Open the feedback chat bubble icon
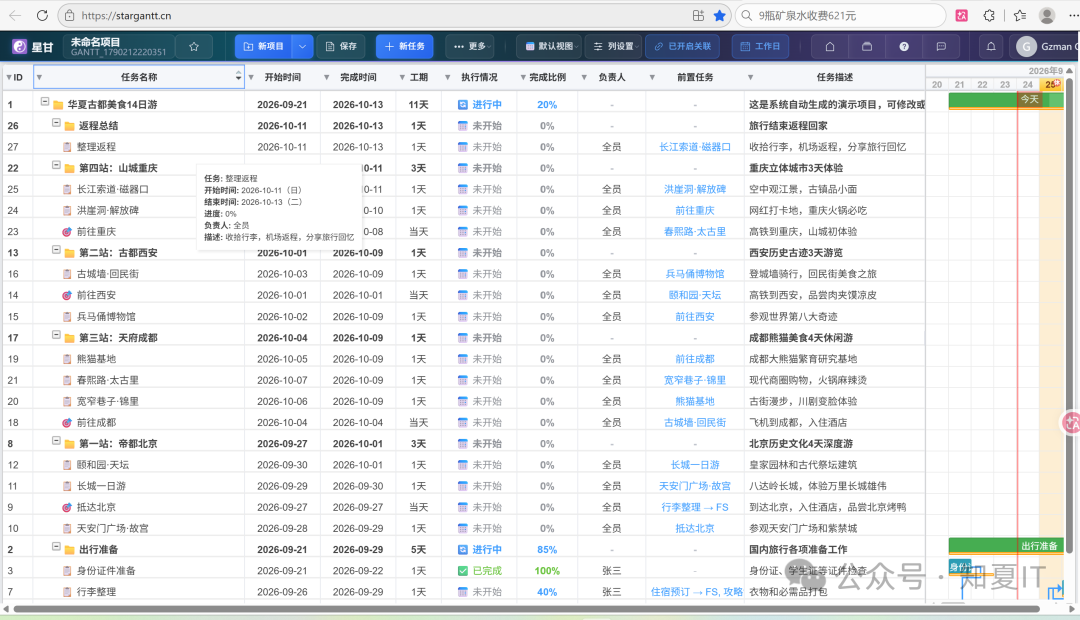The height and width of the screenshot is (620, 1080). [941, 46]
